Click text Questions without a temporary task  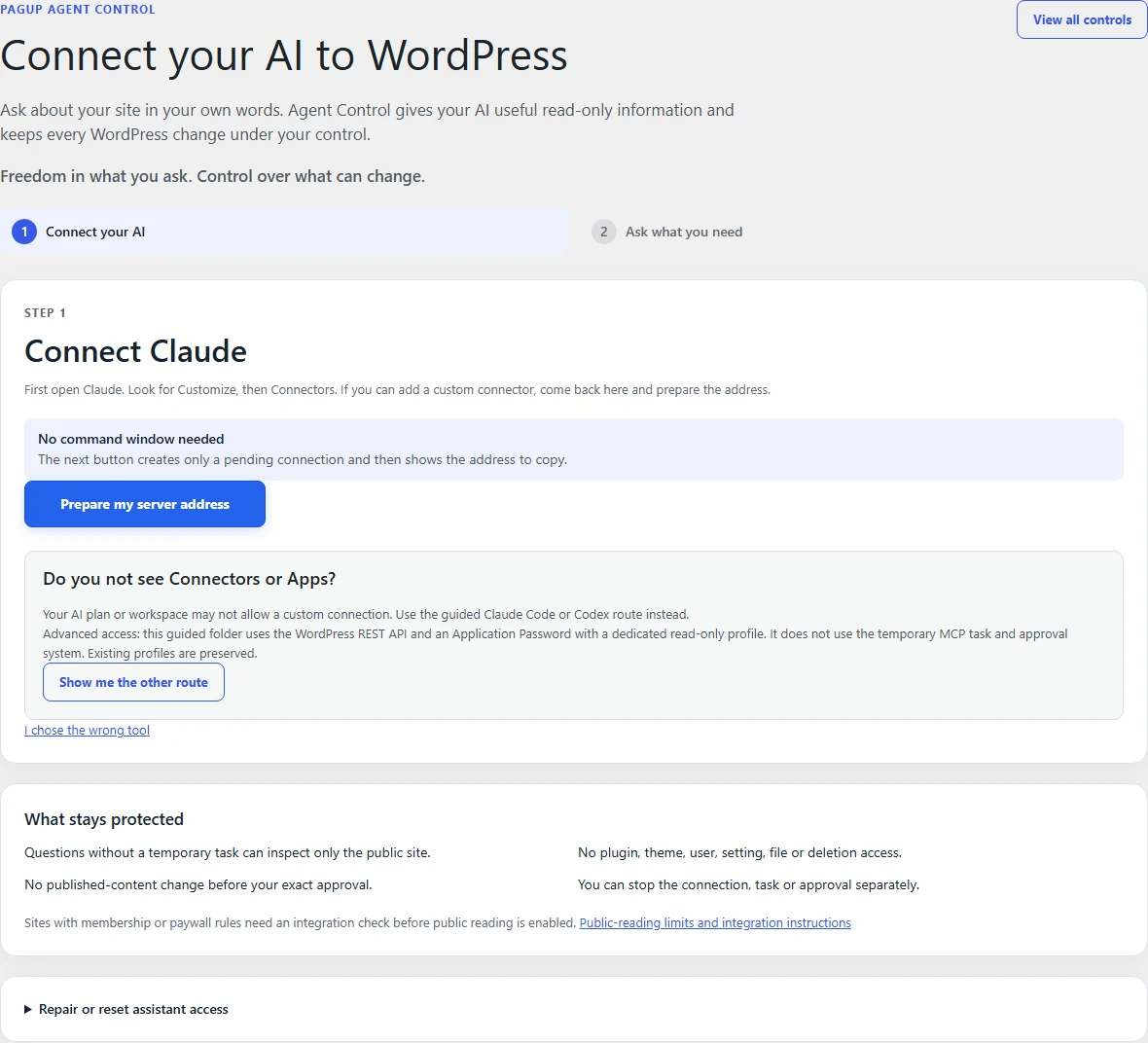227,852
